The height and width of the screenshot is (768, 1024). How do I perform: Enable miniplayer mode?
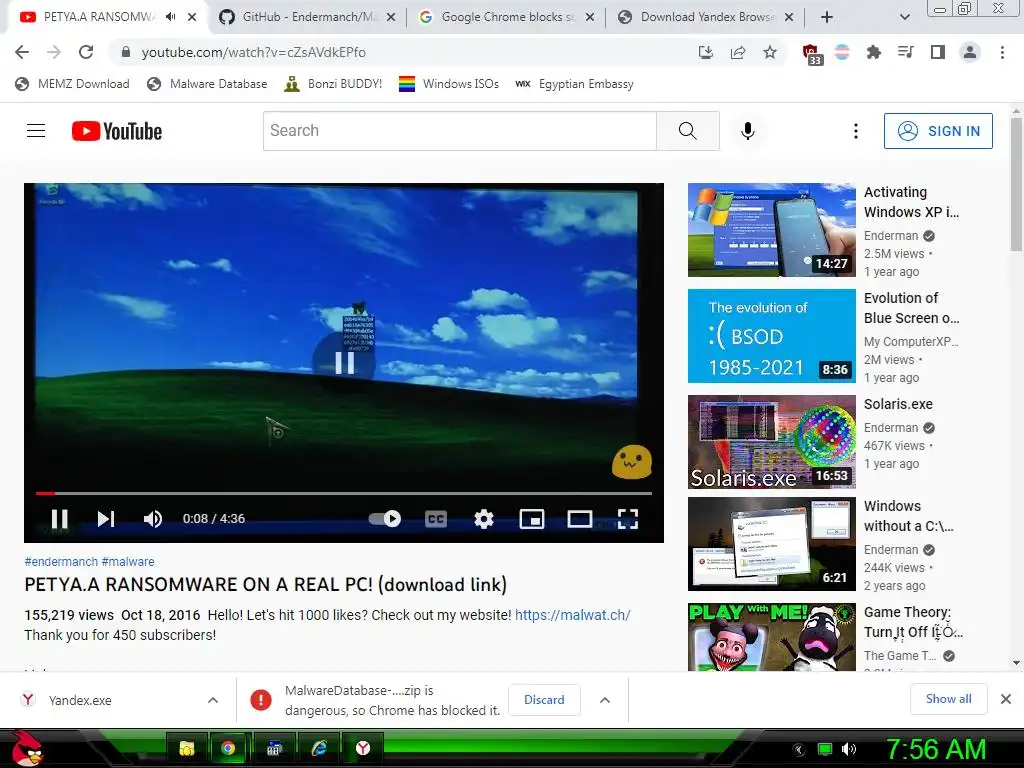click(x=532, y=519)
